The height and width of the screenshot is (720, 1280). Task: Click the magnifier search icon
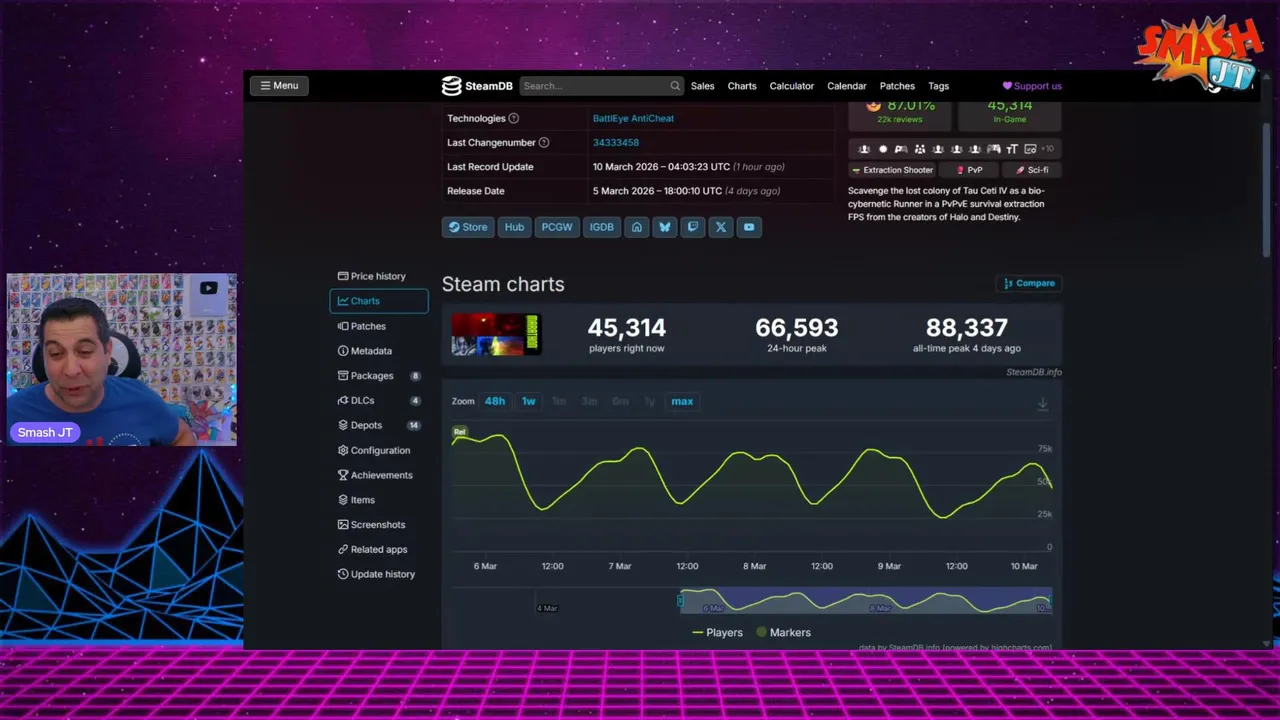[675, 86]
